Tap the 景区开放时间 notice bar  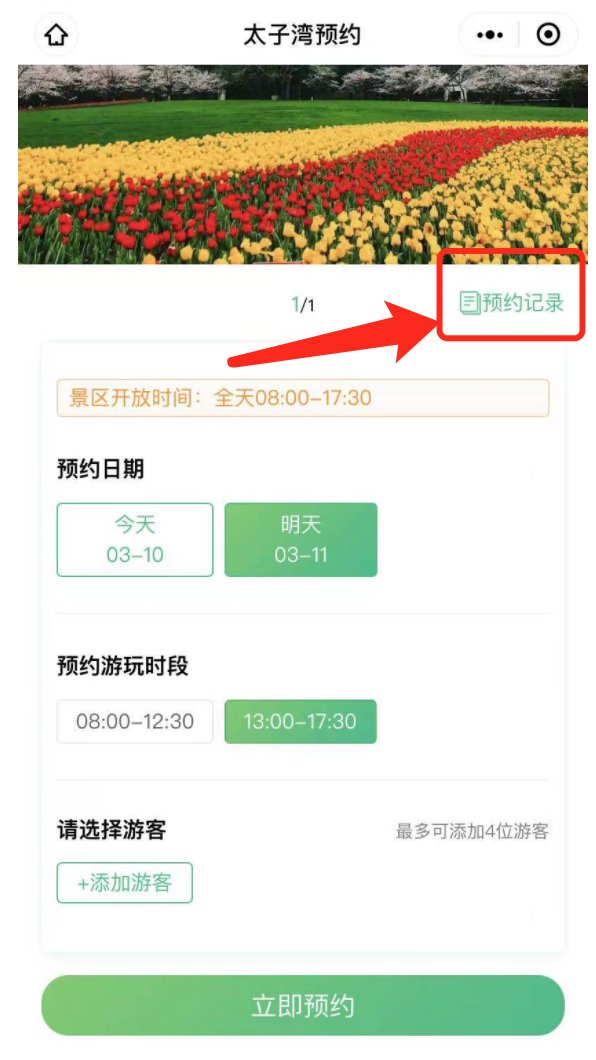tap(303, 398)
